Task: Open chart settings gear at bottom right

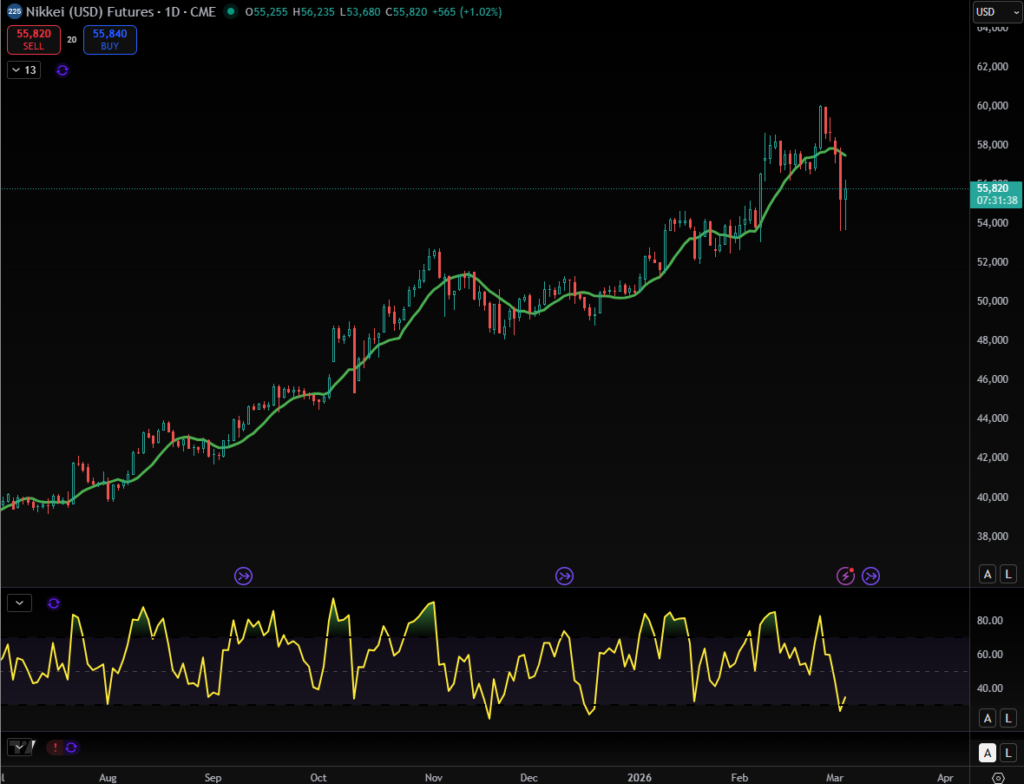Action: coord(997,777)
